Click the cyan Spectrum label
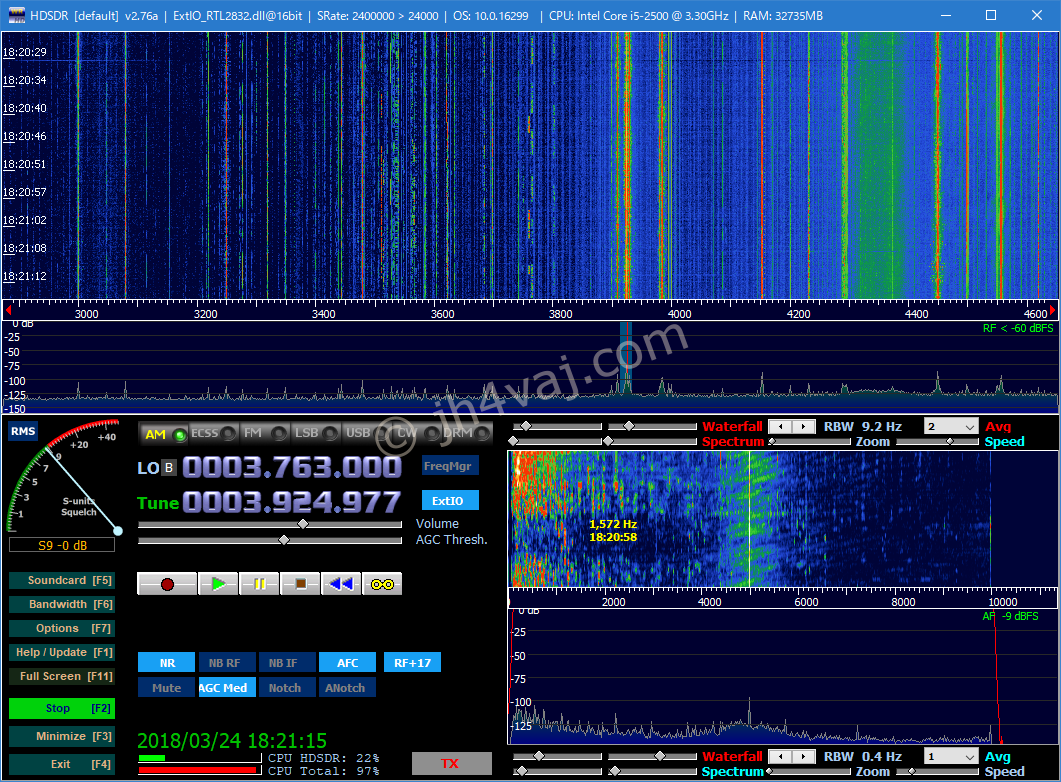The width and height of the screenshot is (1061, 782). click(x=733, y=772)
